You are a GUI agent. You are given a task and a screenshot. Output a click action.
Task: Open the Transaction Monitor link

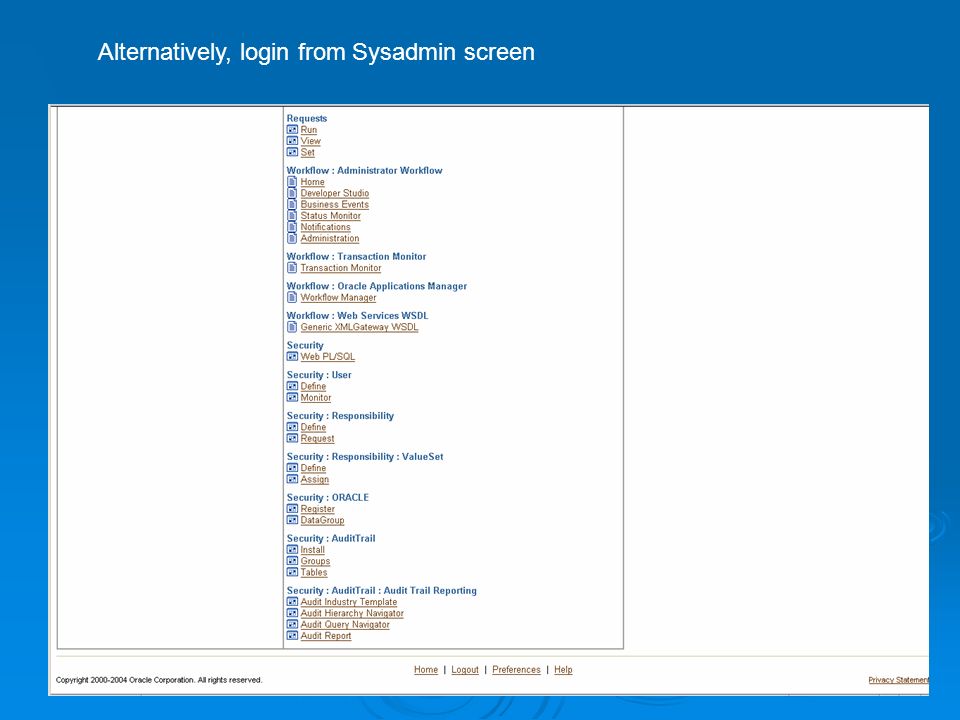coord(340,268)
